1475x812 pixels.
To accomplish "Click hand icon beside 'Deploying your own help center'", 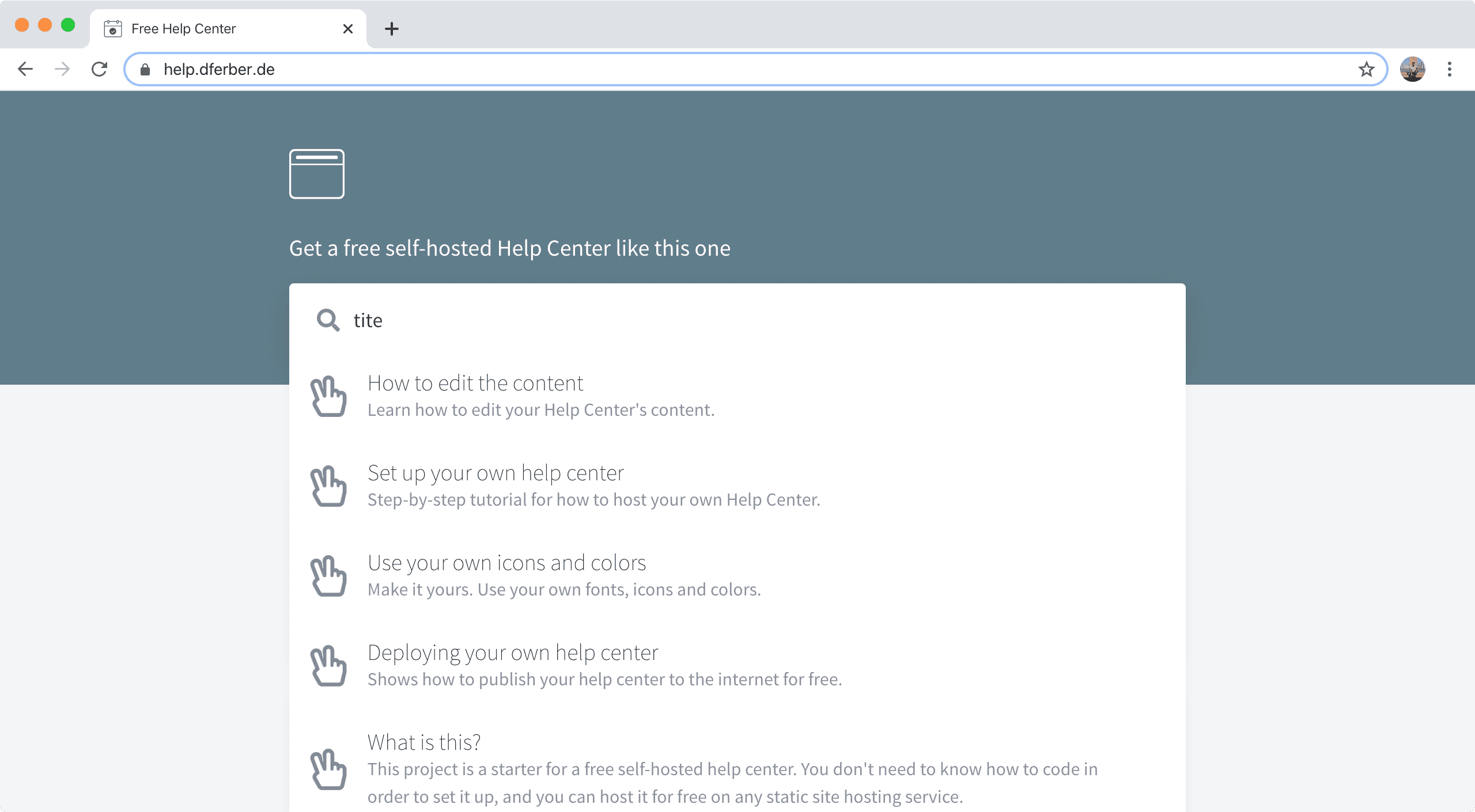I will point(328,666).
